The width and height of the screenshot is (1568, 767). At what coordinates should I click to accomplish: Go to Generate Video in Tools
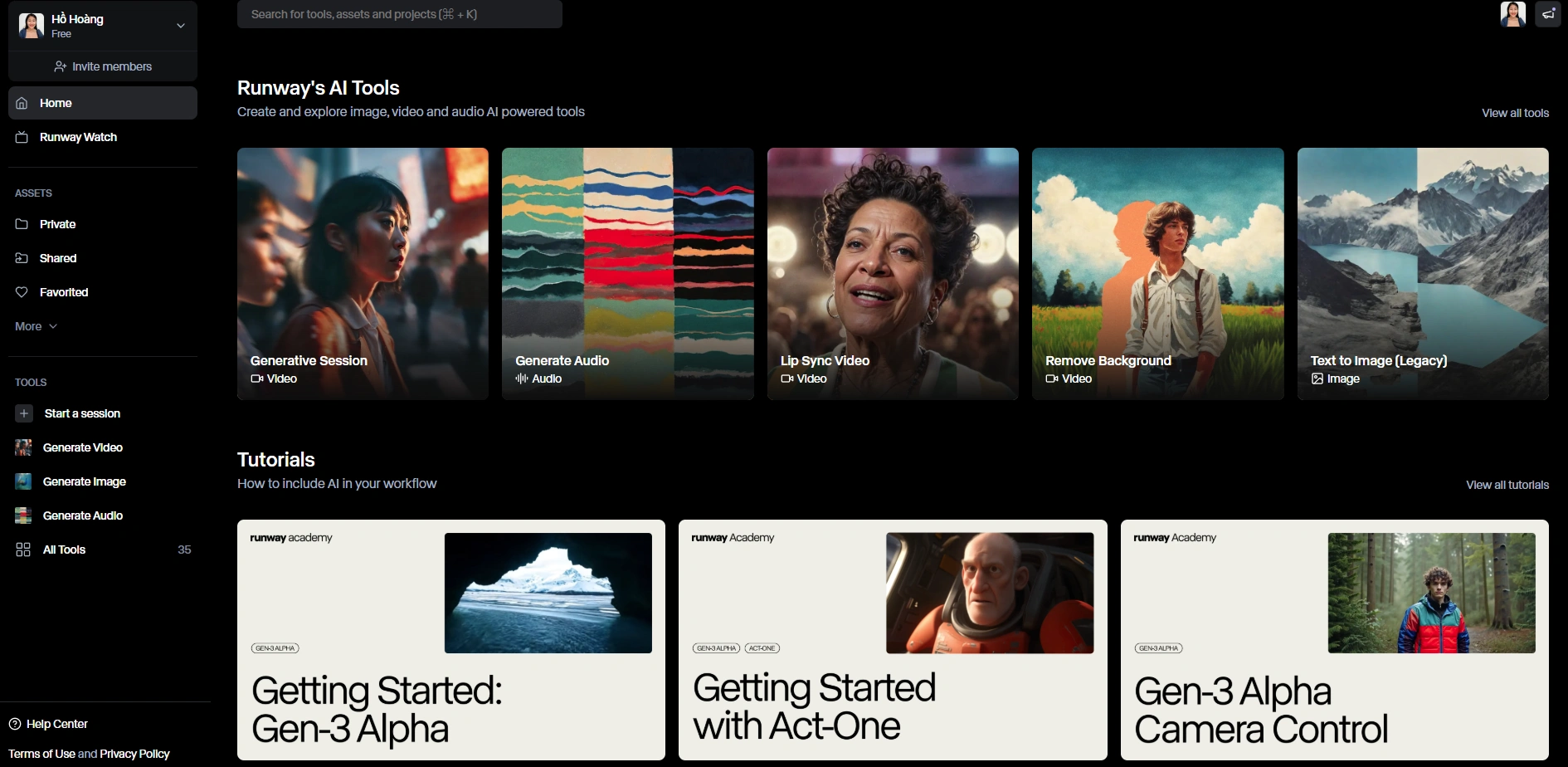tap(103, 447)
